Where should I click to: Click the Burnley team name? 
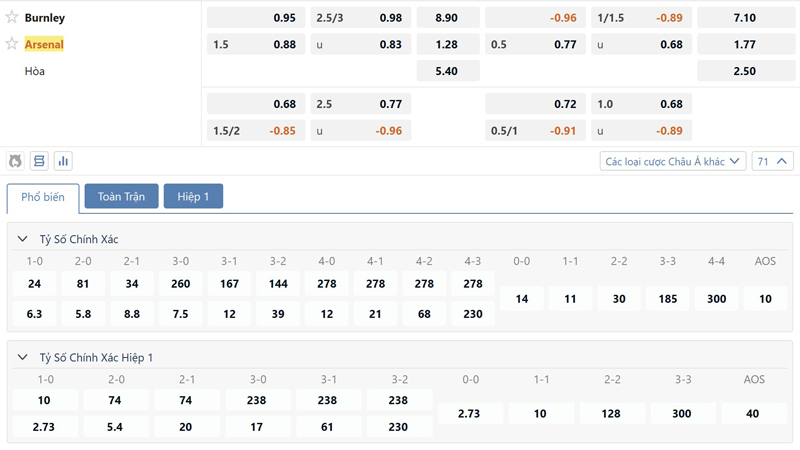pyautogui.click(x=45, y=17)
